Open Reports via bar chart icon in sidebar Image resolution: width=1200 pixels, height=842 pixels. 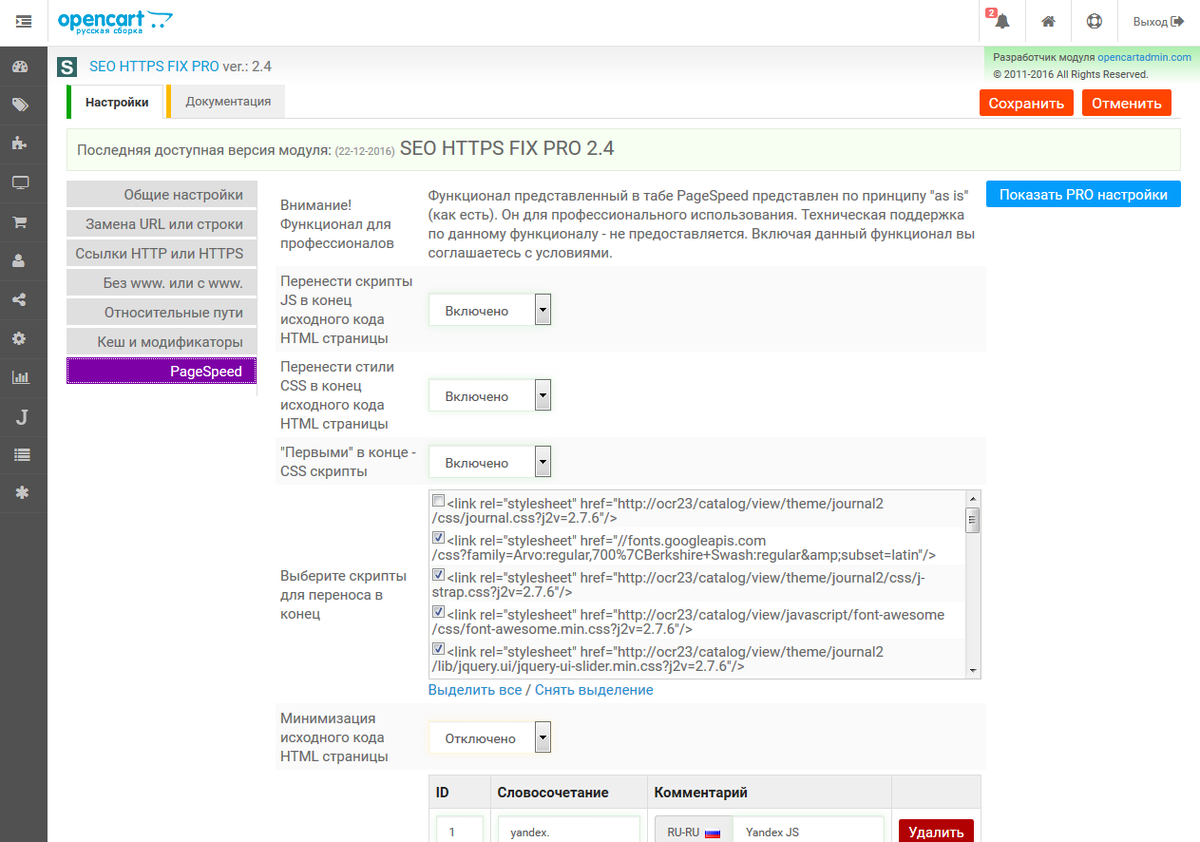(x=20, y=378)
